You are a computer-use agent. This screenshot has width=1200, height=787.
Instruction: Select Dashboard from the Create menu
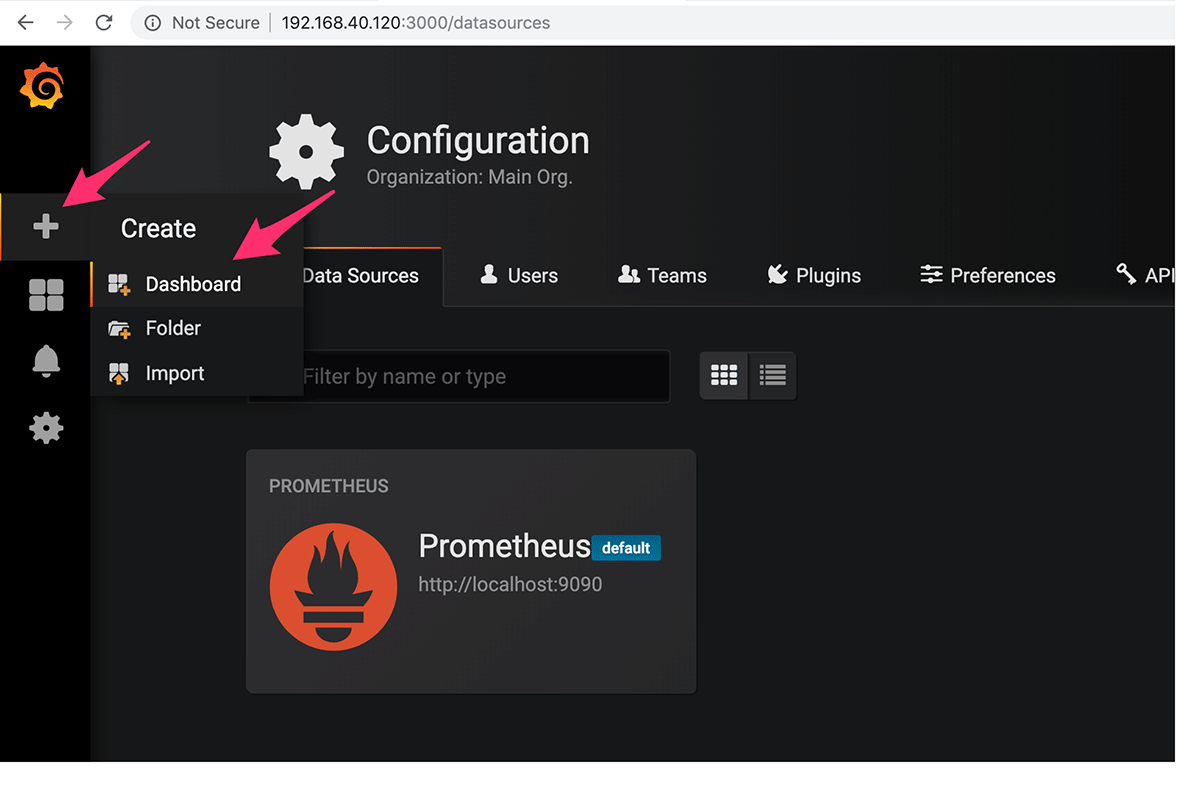pos(197,284)
